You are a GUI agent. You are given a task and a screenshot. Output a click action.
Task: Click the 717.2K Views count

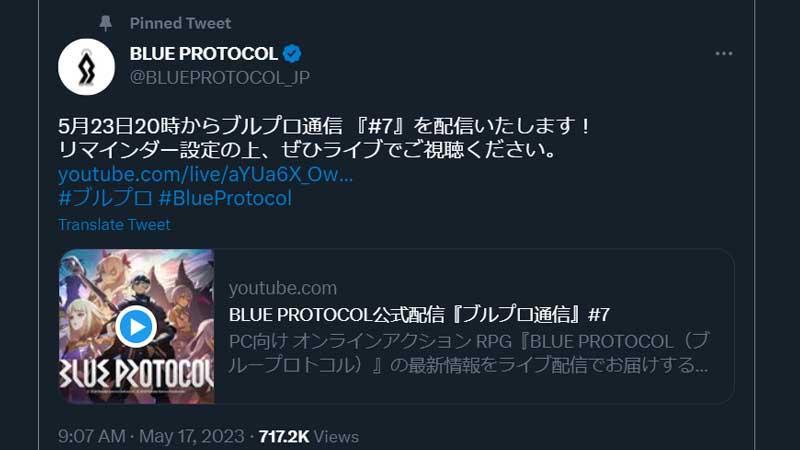pyautogui.click(x=309, y=437)
